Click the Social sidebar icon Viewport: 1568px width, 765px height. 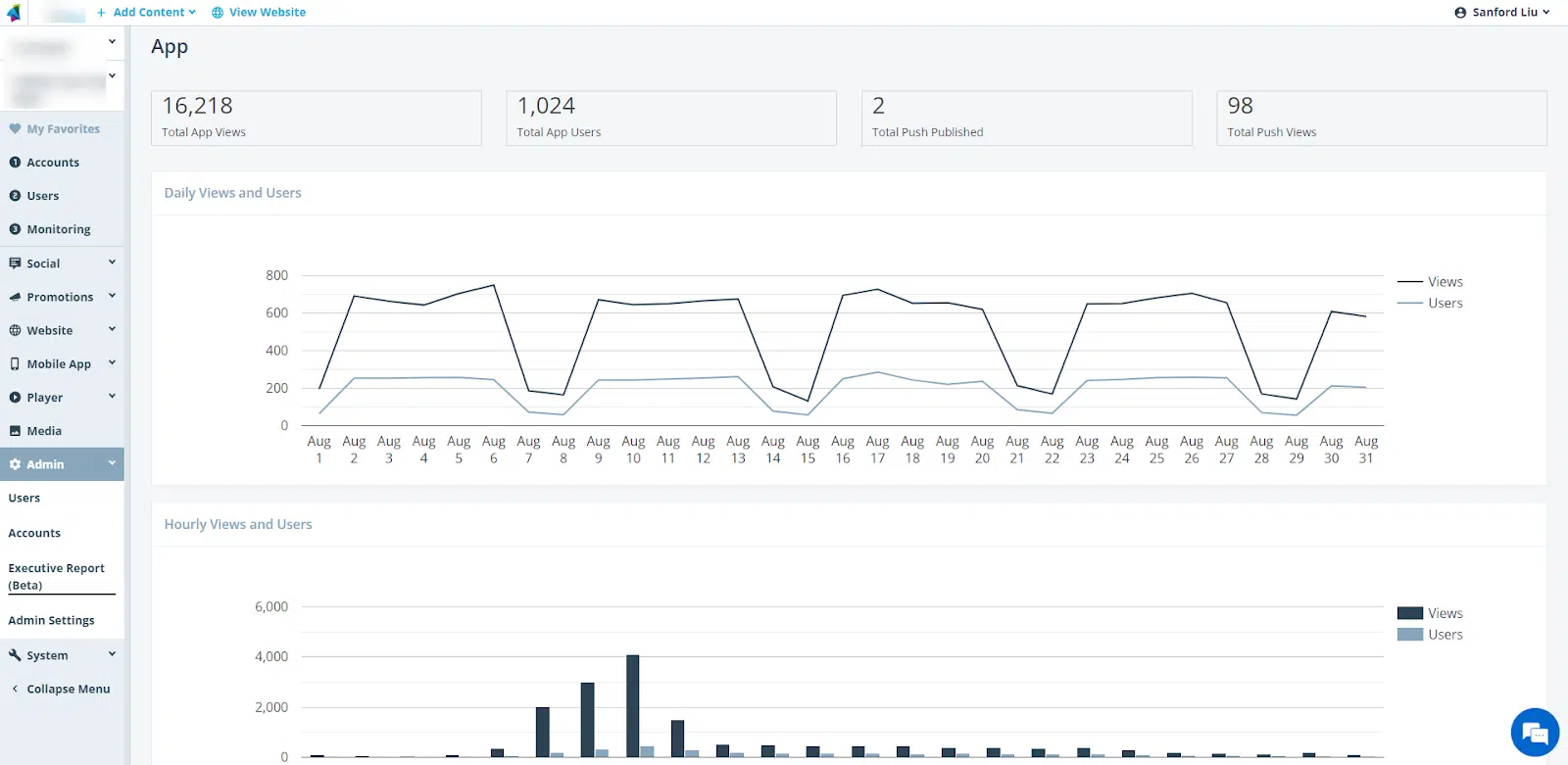point(15,263)
